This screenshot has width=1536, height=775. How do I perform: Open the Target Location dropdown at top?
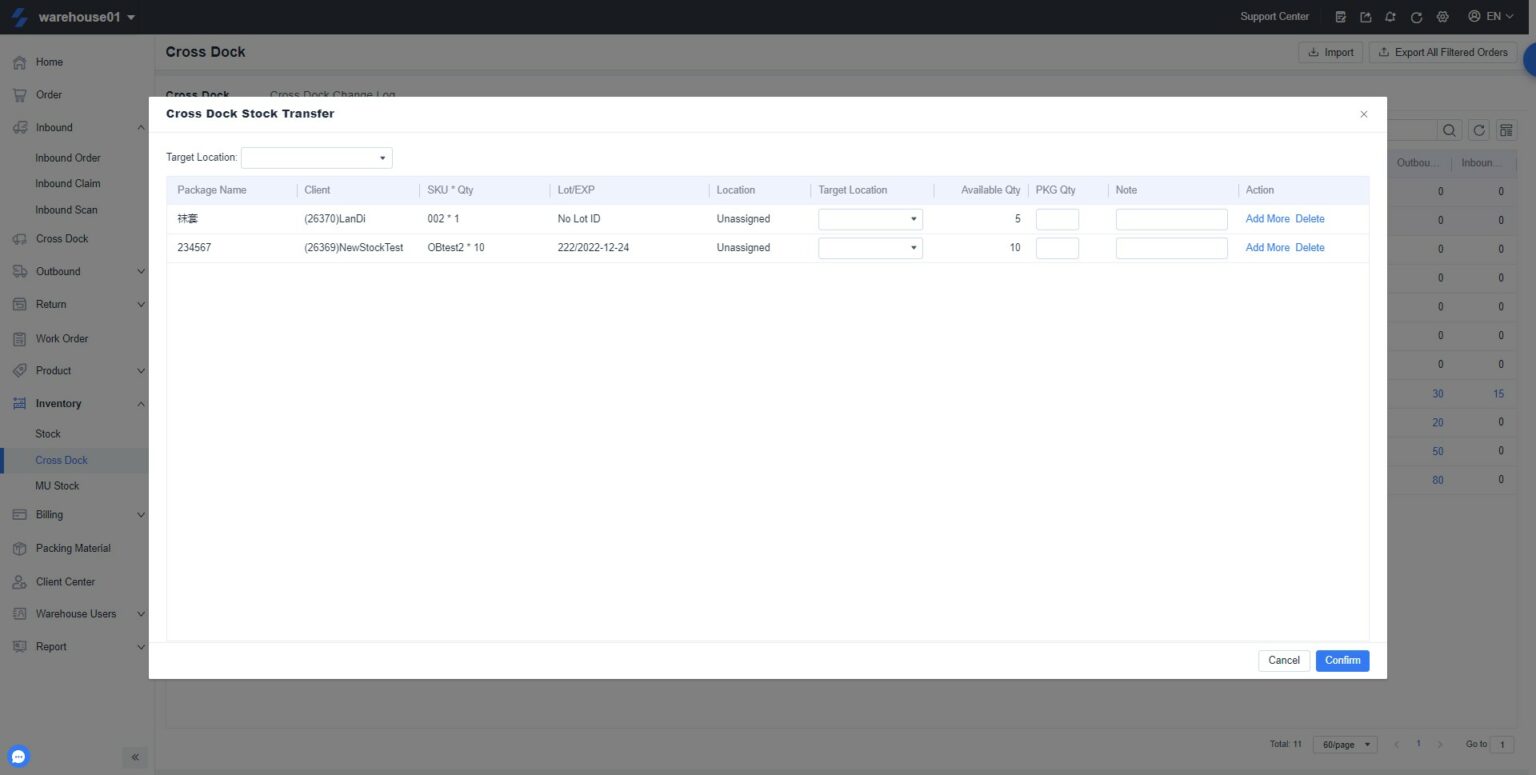point(315,157)
